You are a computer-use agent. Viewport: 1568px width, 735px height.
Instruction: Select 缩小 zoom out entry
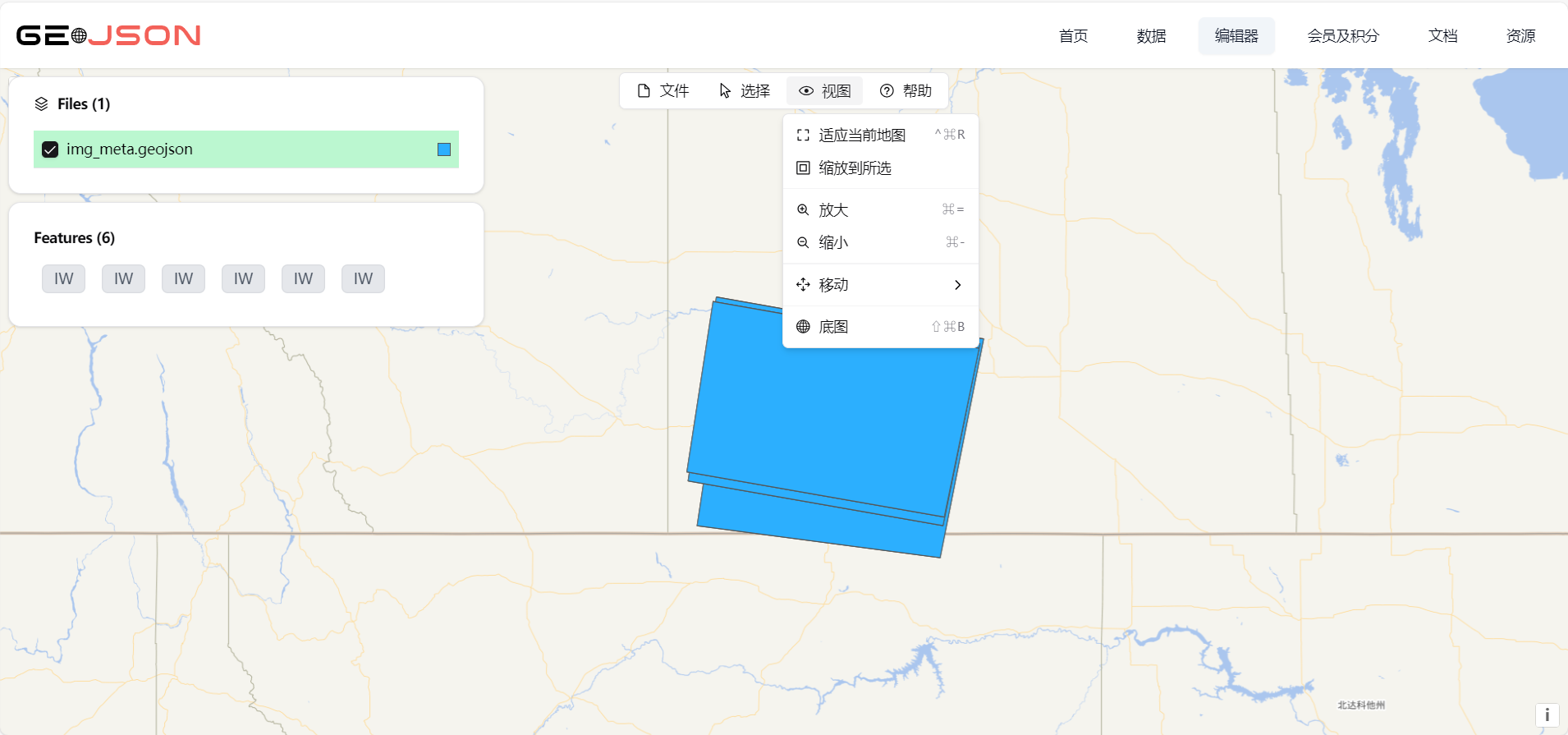881,242
